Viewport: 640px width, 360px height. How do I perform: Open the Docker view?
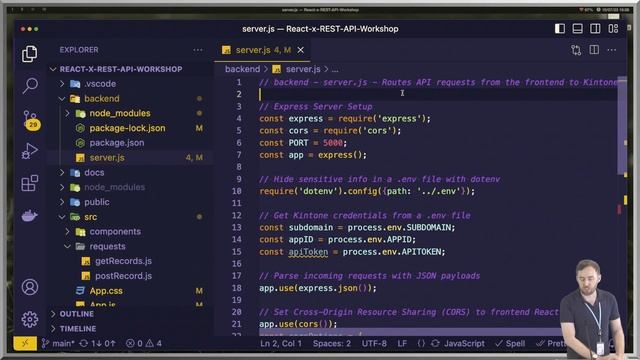pyautogui.click(x=29, y=215)
